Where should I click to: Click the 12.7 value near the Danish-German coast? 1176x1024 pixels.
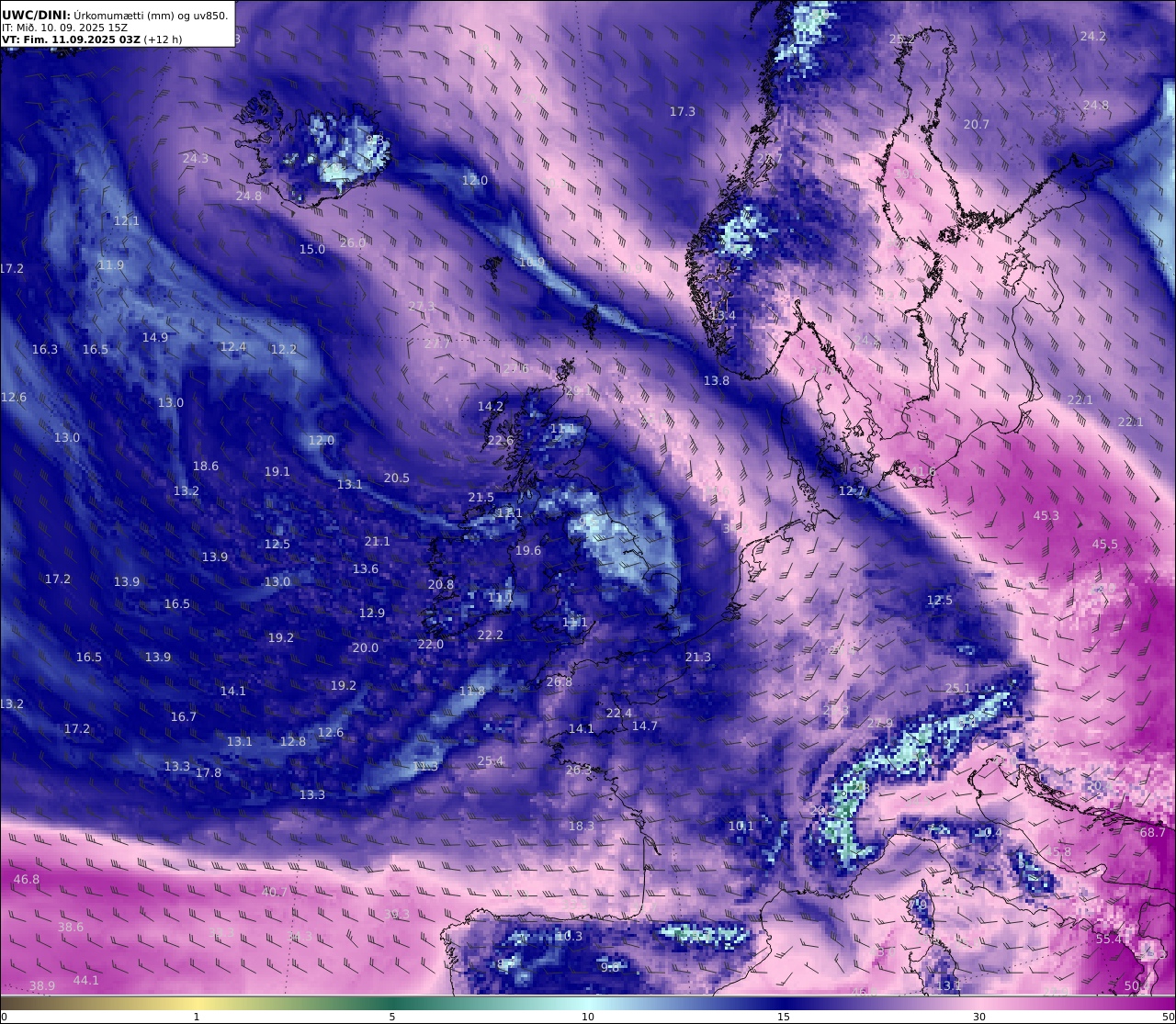(x=852, y=492)
